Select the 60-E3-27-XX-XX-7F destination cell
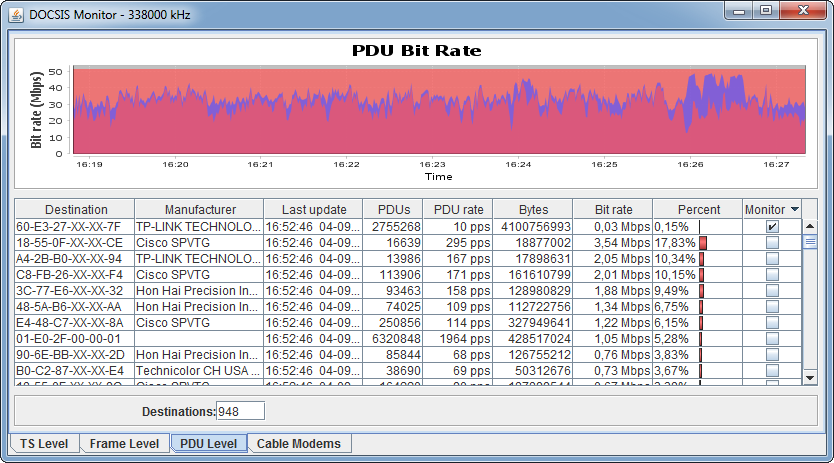 pos(74,227)
